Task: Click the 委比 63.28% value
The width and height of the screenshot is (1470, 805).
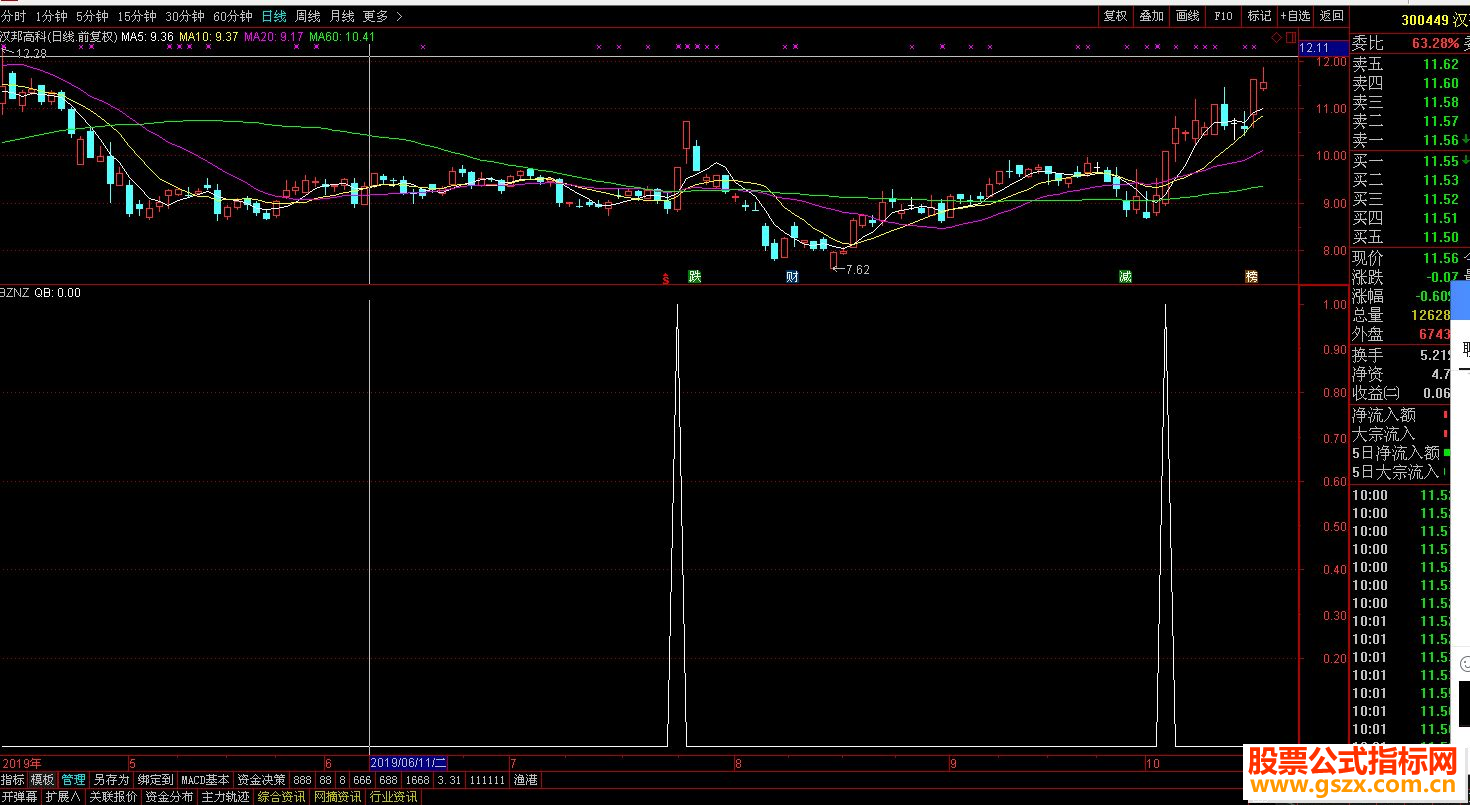Action: coord(1435,43)
